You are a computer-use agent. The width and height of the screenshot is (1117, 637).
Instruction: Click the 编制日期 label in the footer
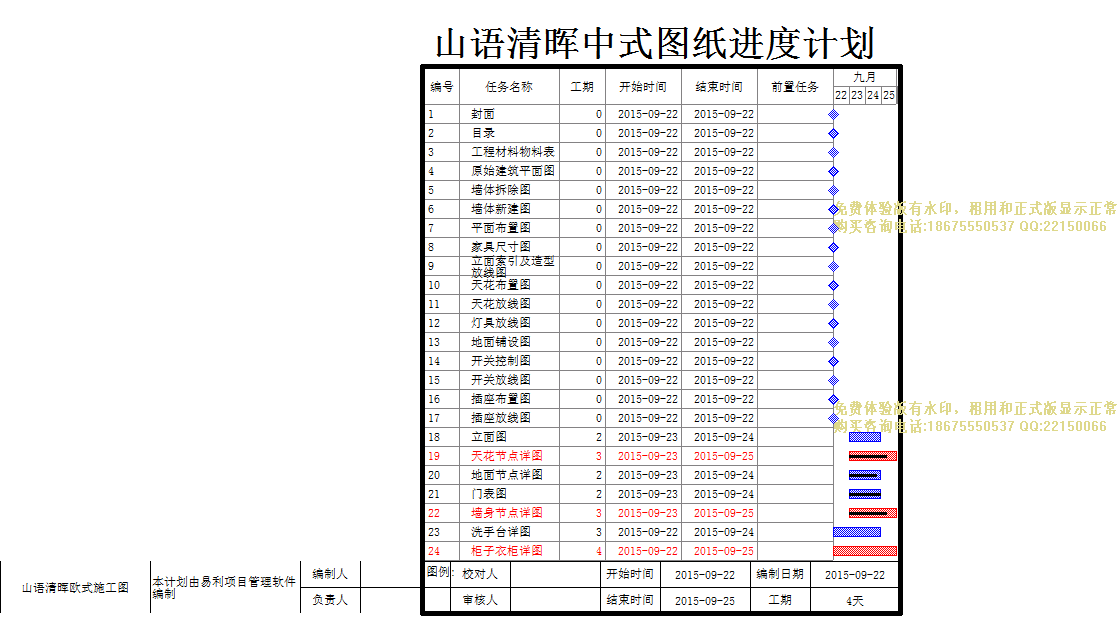click(780, 574)
